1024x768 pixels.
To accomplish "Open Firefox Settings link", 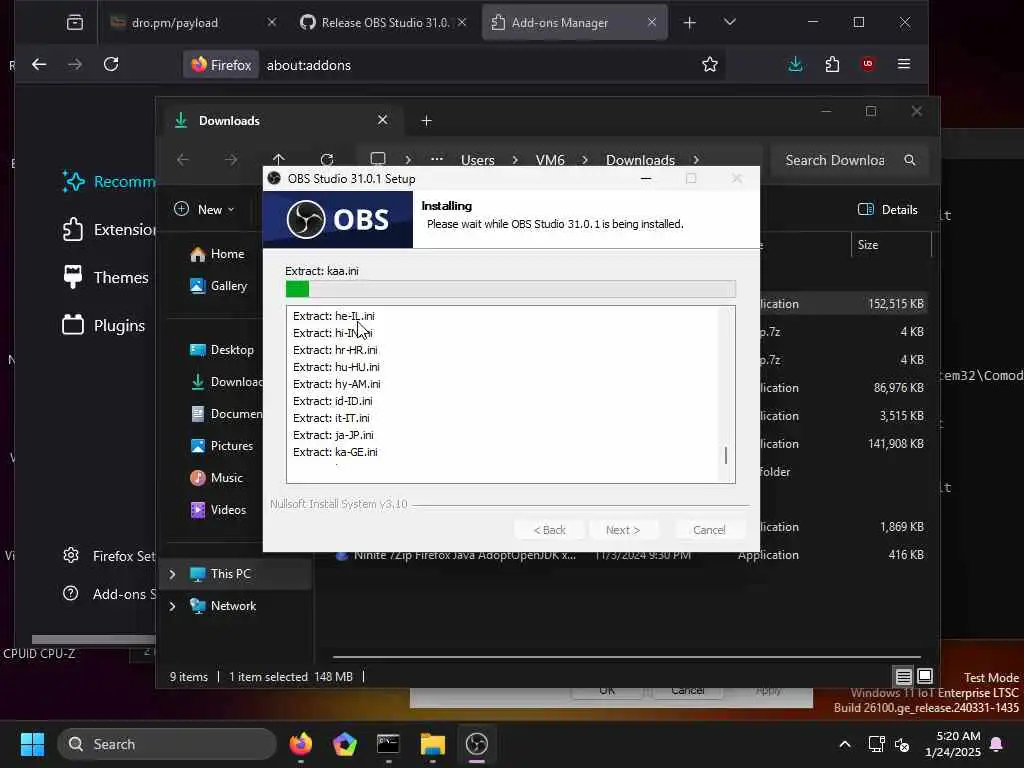I will 109,556.
